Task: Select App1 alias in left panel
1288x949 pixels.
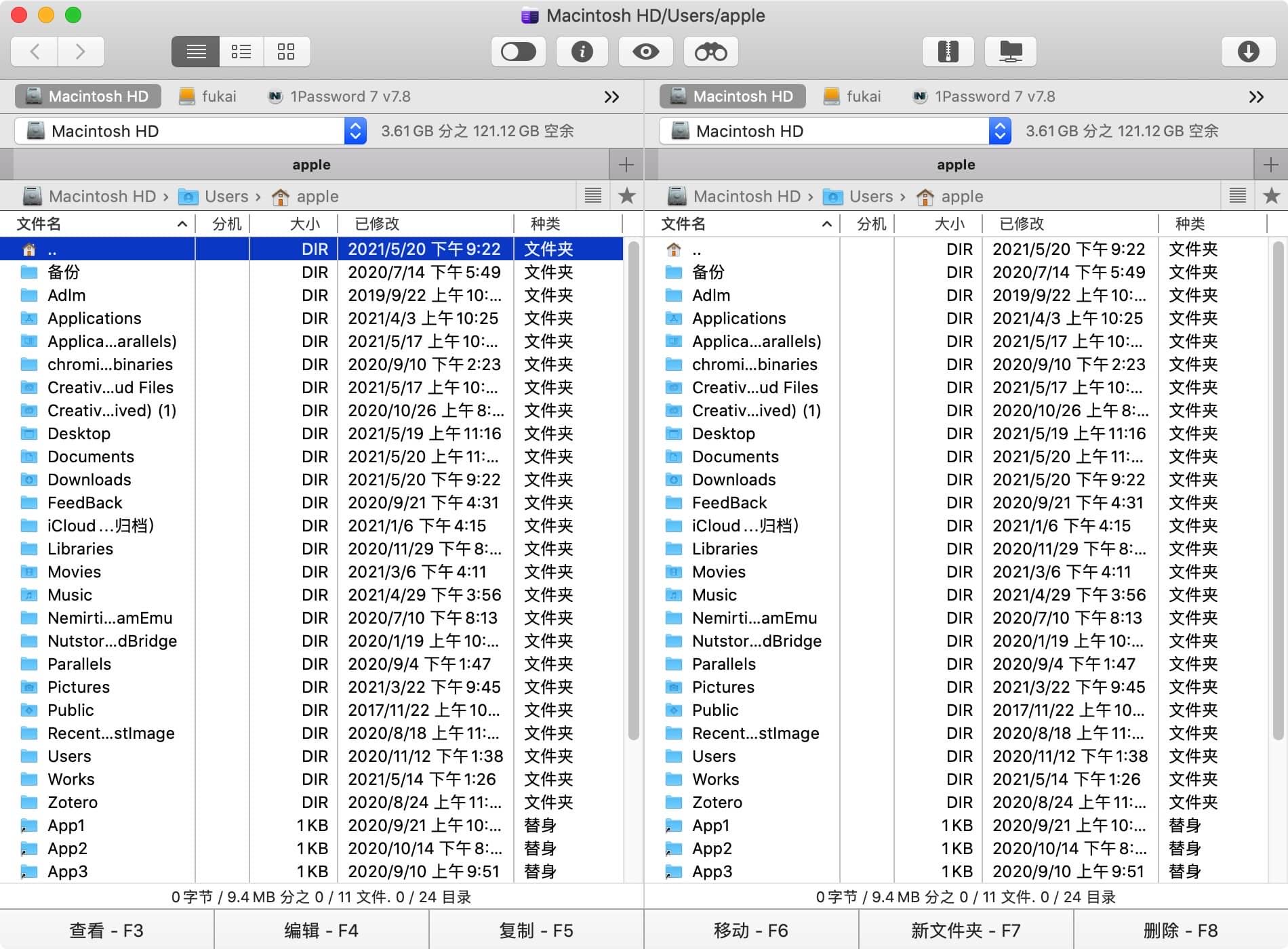Action: pos(311,826)
